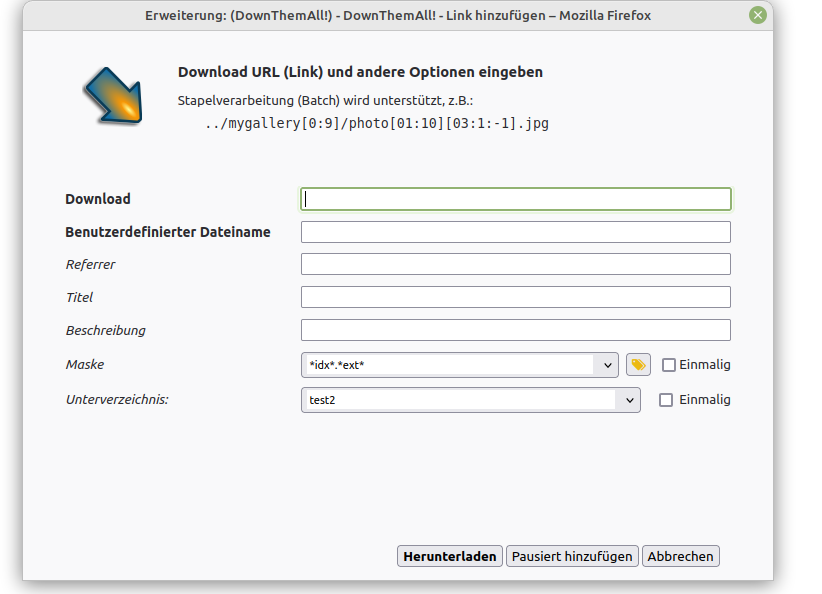This screenshot has height=594, width=822.
Task: Click the Titel label
Action: 79,297
